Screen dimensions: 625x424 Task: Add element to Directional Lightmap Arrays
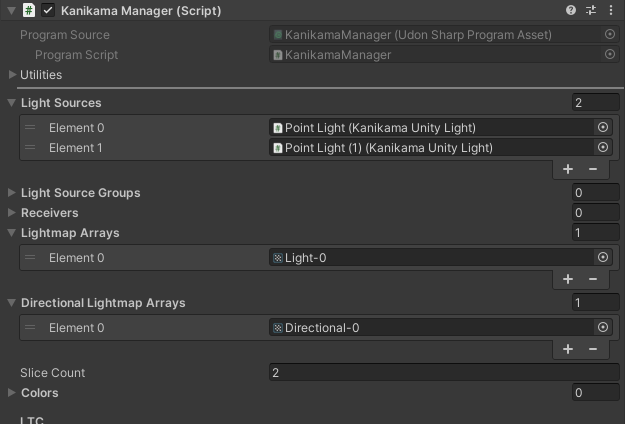coord(568,349)
